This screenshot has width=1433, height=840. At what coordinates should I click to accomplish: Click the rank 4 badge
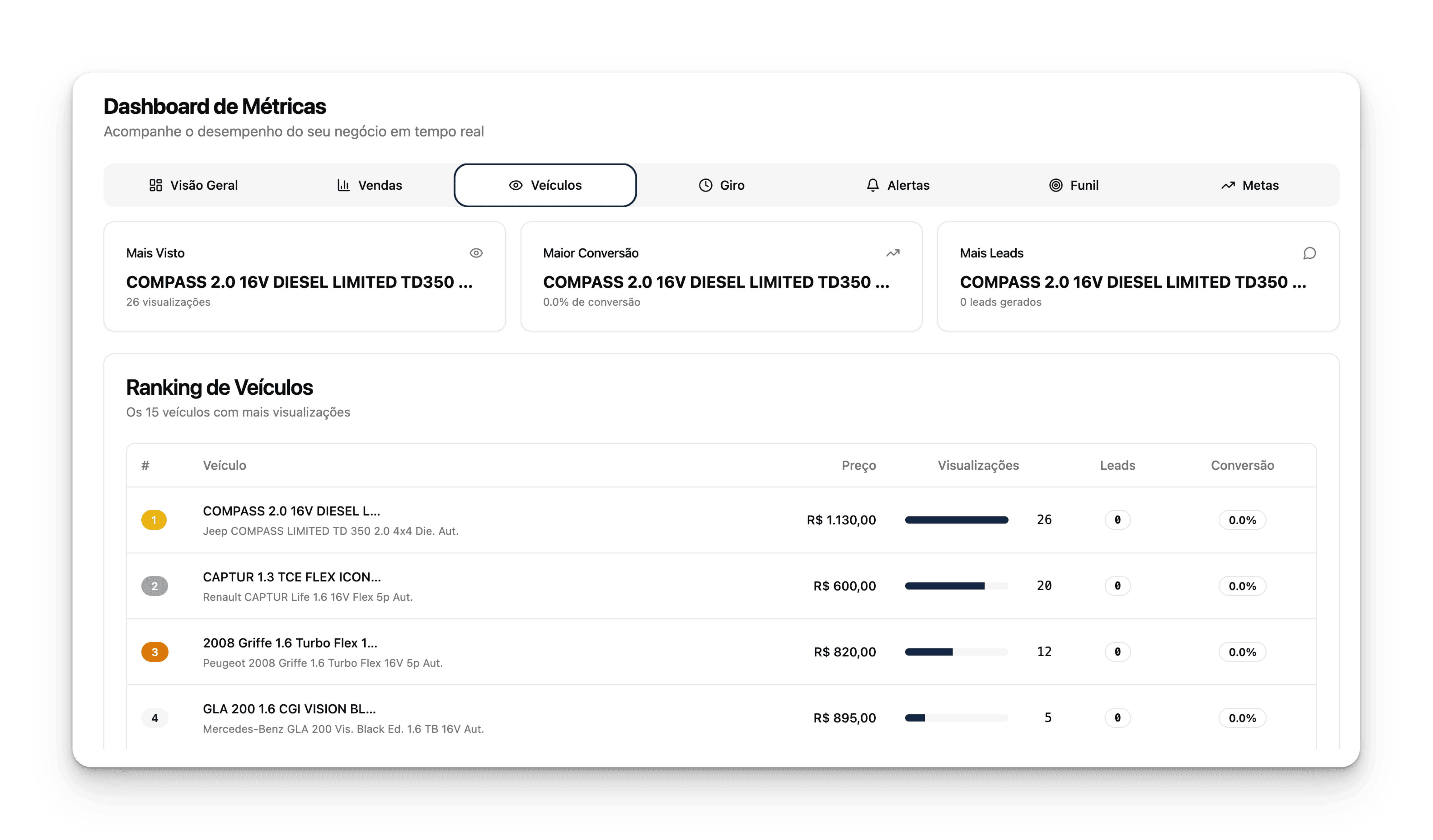click(x=154, y=718)
